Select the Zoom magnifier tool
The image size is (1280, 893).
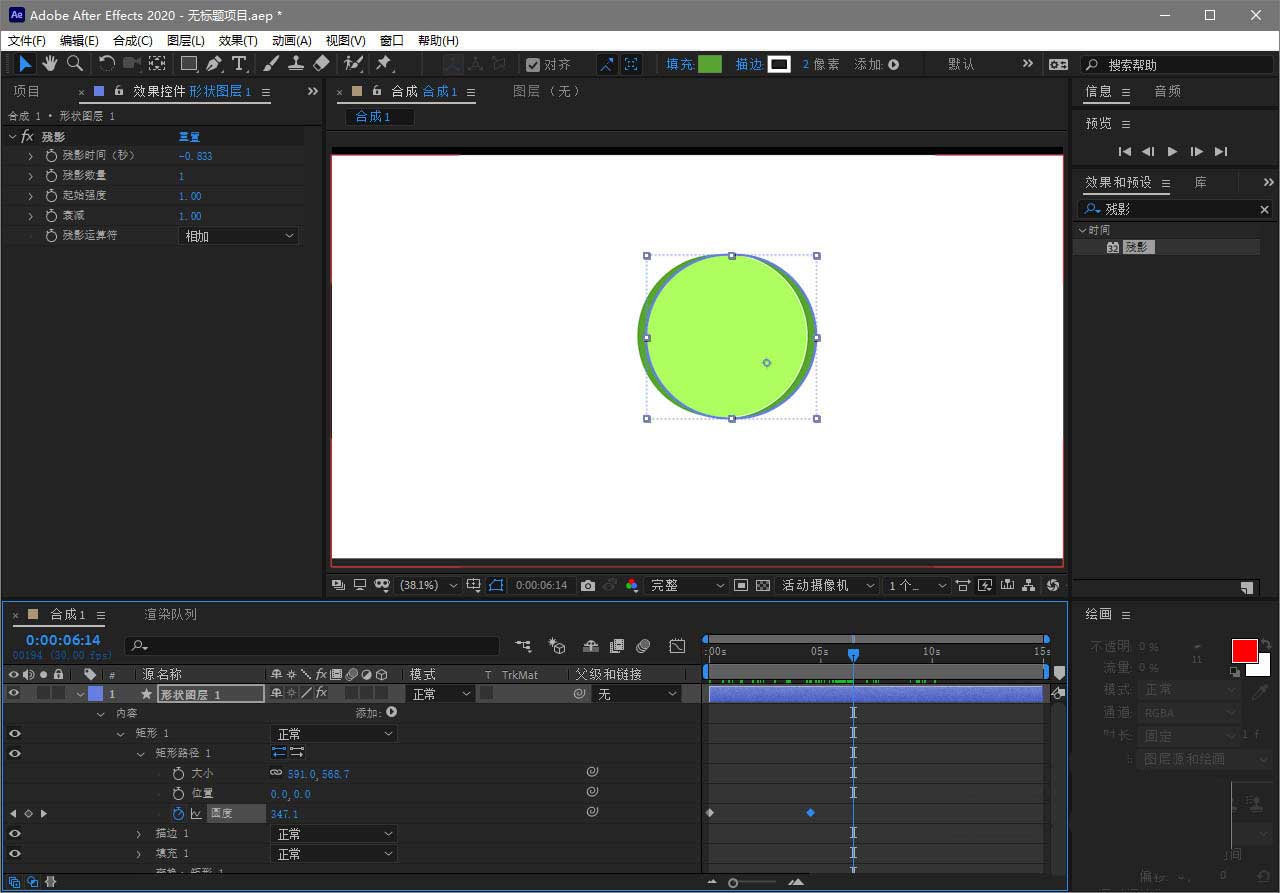click(75, 64)
